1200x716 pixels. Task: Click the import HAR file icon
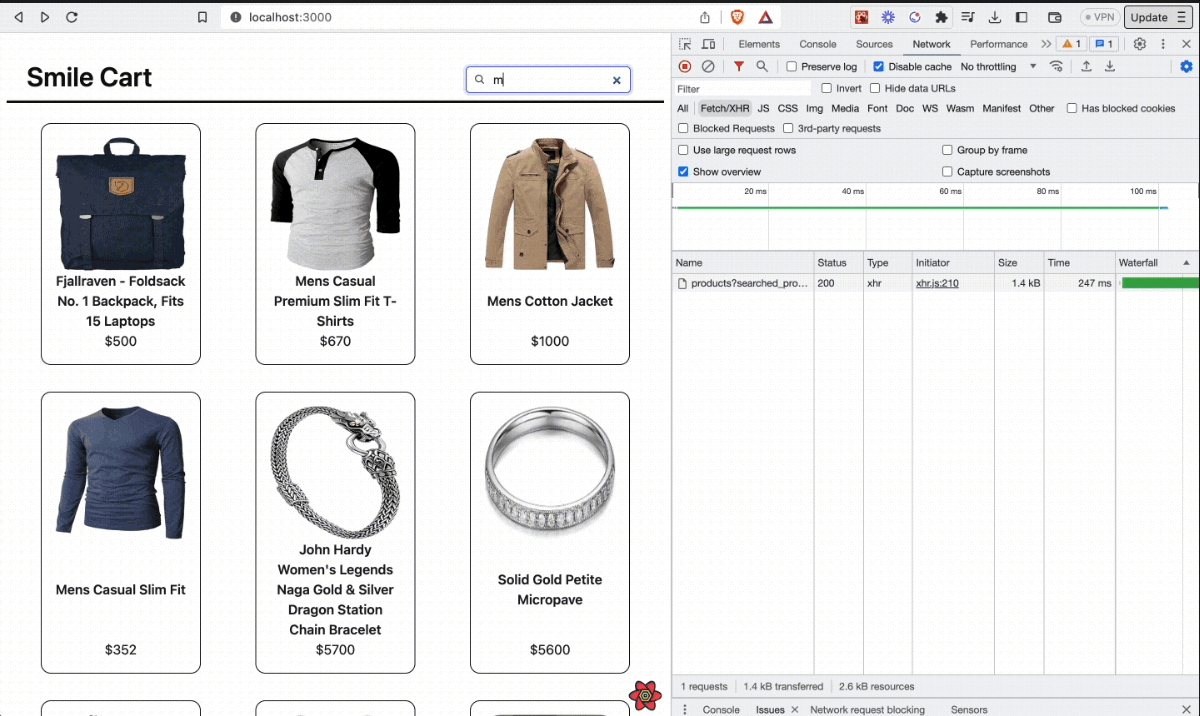tap(1086, 66)
